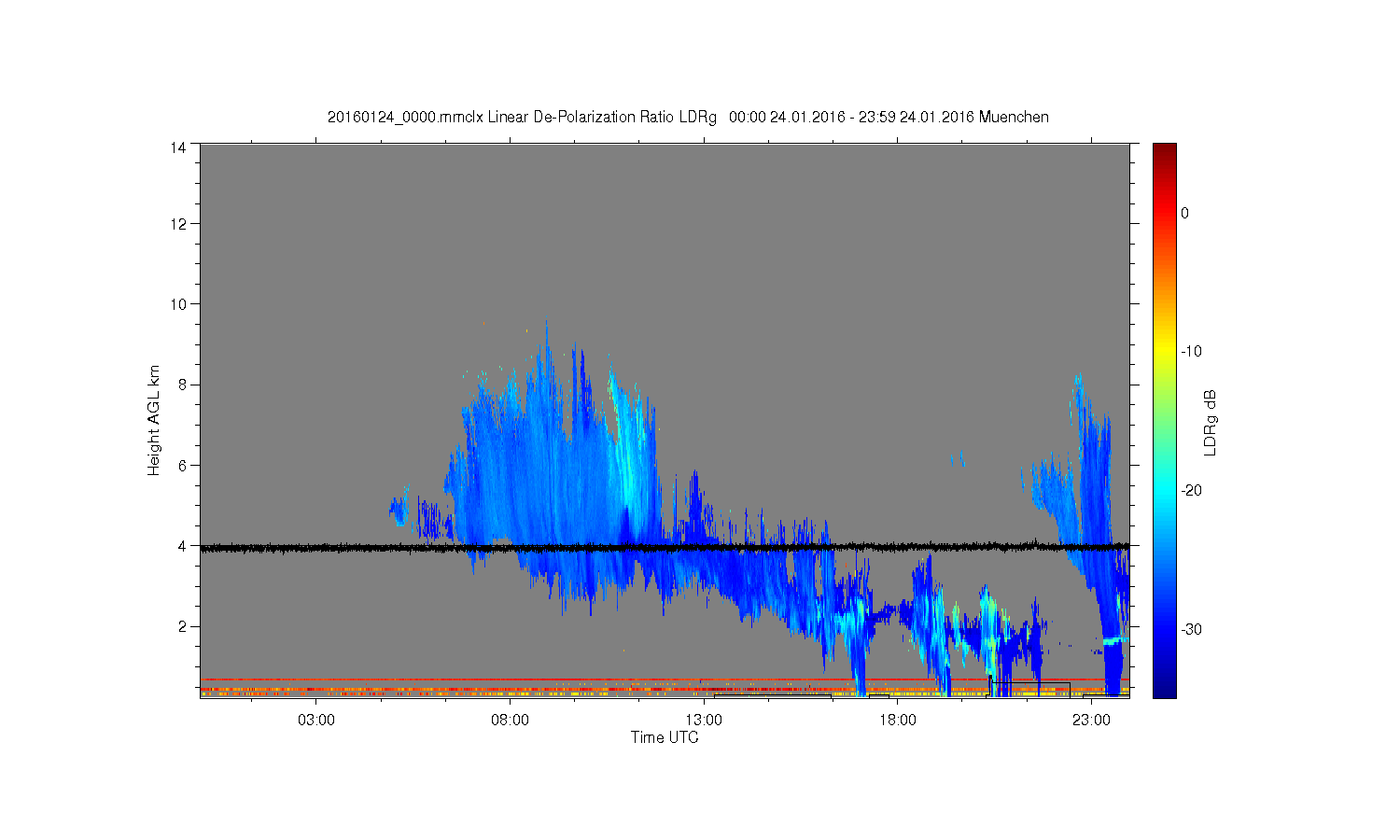Click the plot title starting with 20160124_0000.mmclx
The width and height of the screenshot is (1400, 840).
click(688, 118)
